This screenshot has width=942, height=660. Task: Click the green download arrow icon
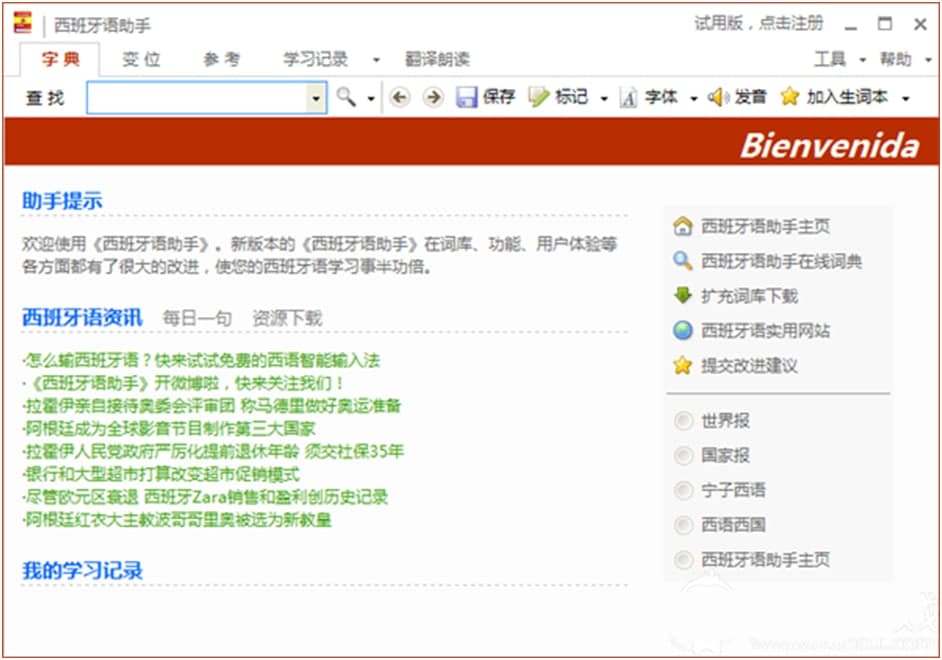click(x=682, y=295)
